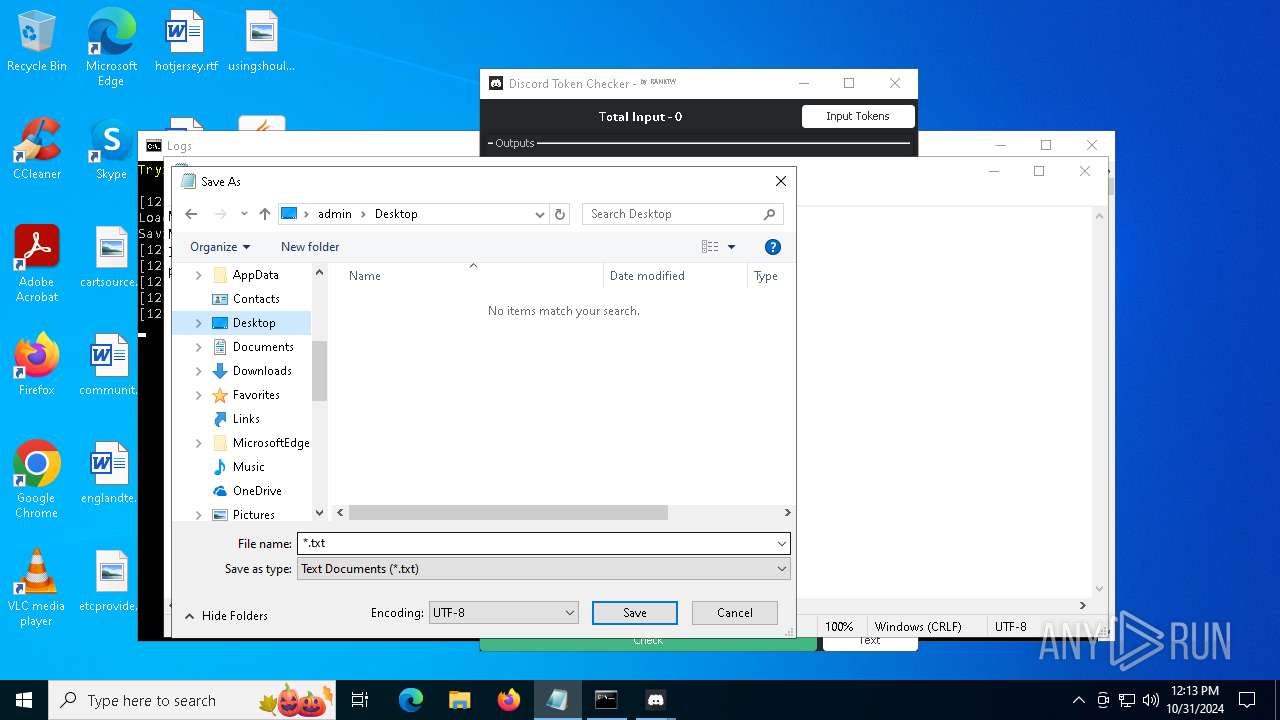Open Skype desktop shortcut
The width and height of the screenshot is (1280, 720).
tap(111, 150)
